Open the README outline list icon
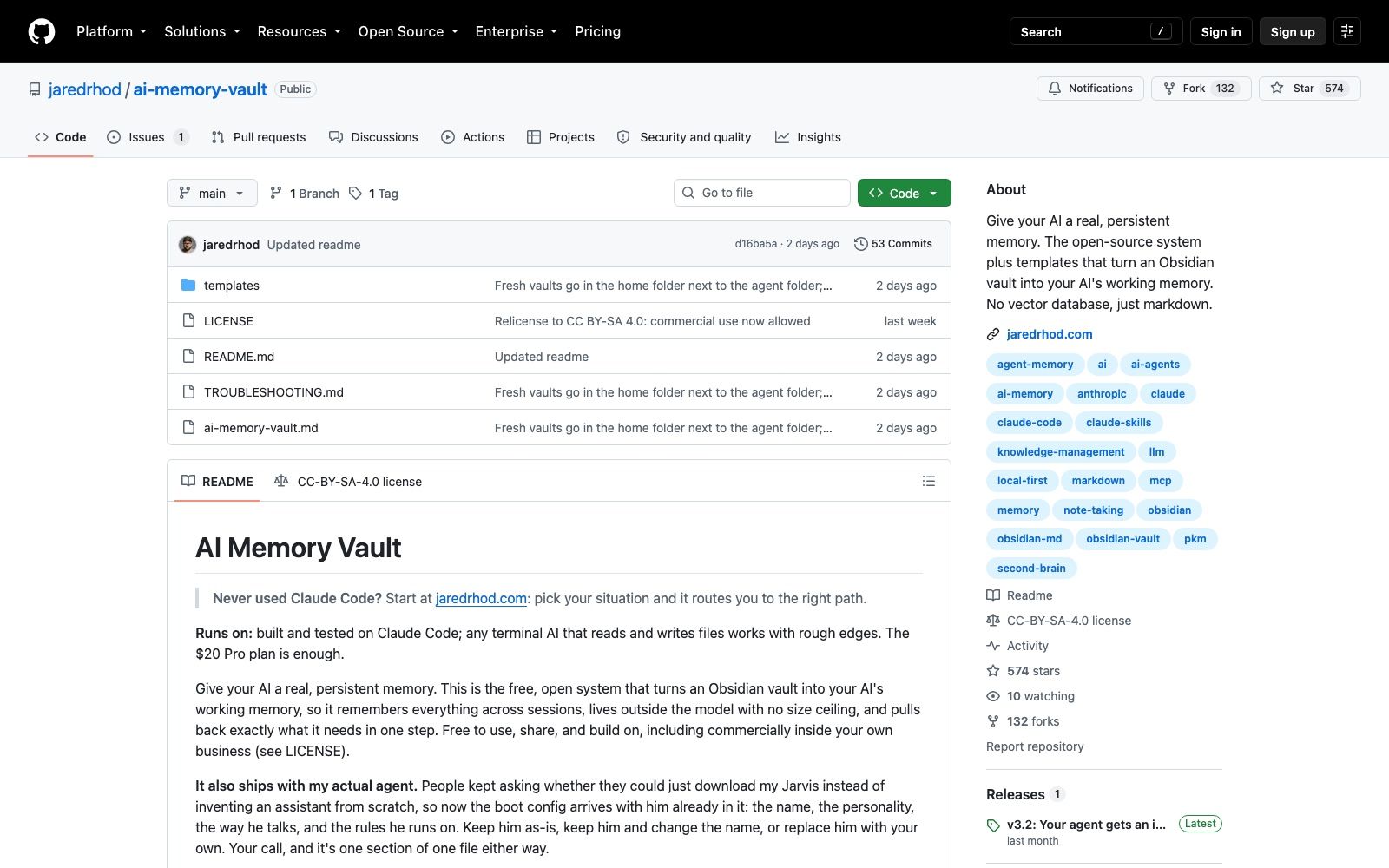 click(928, 481)
